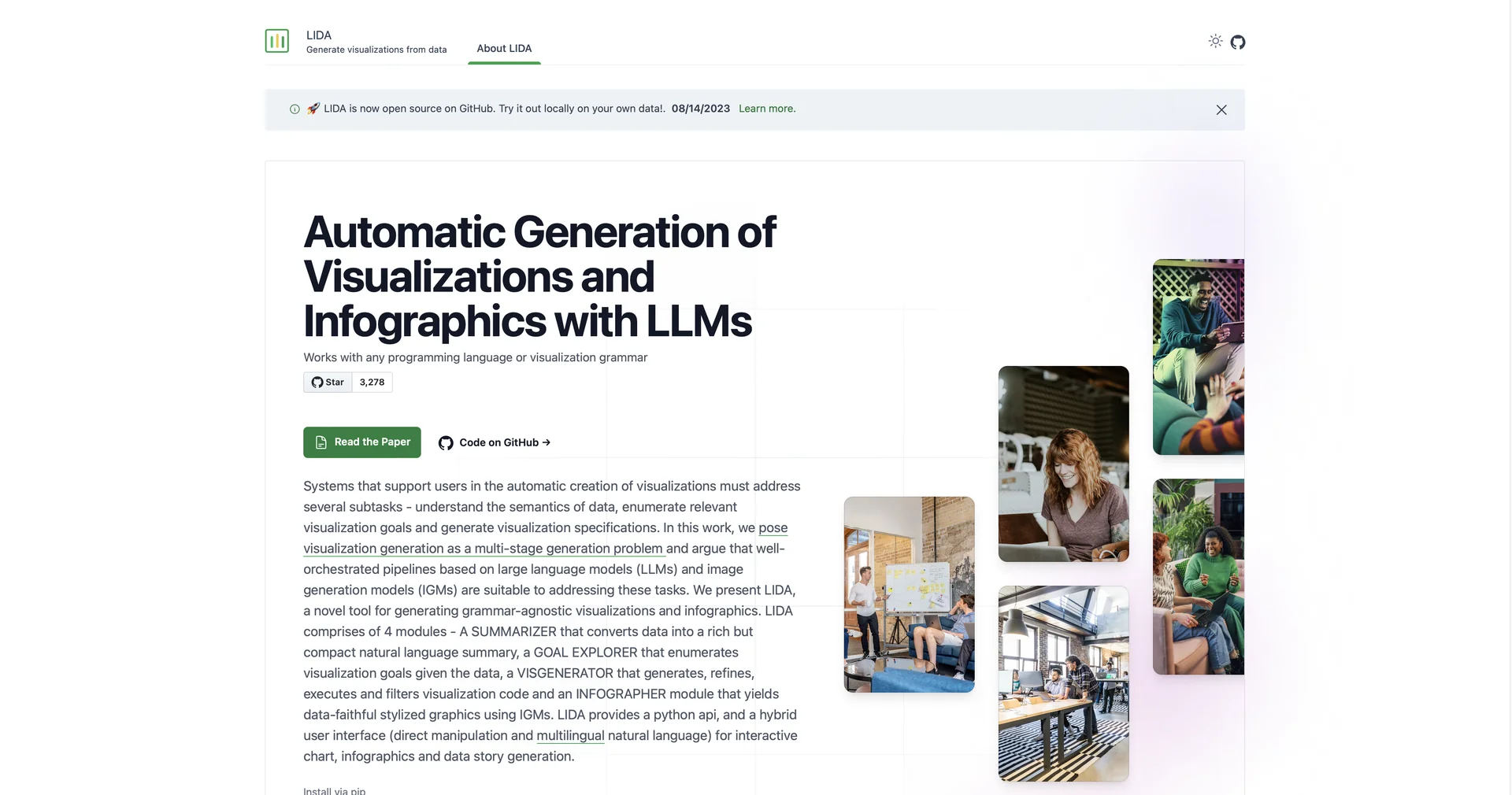This screenshot has height=795, width=1512.
Task: Click the LIDA title text
Action: (319, 35)
